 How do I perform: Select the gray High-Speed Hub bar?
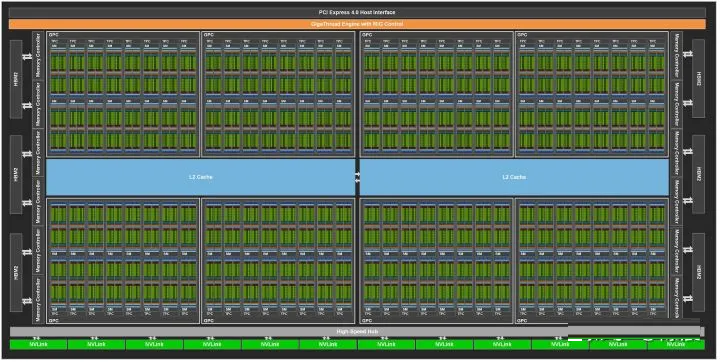coord(357,331)
